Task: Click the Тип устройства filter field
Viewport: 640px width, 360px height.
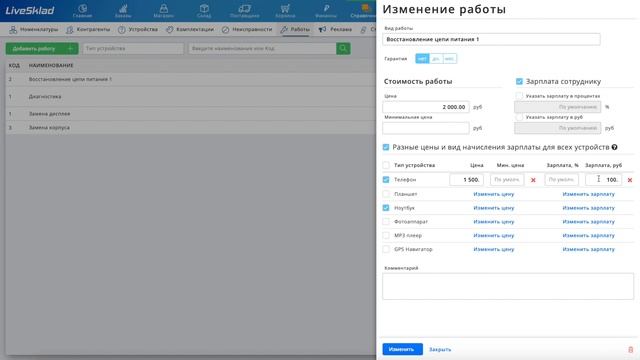Action: [133, 49]
